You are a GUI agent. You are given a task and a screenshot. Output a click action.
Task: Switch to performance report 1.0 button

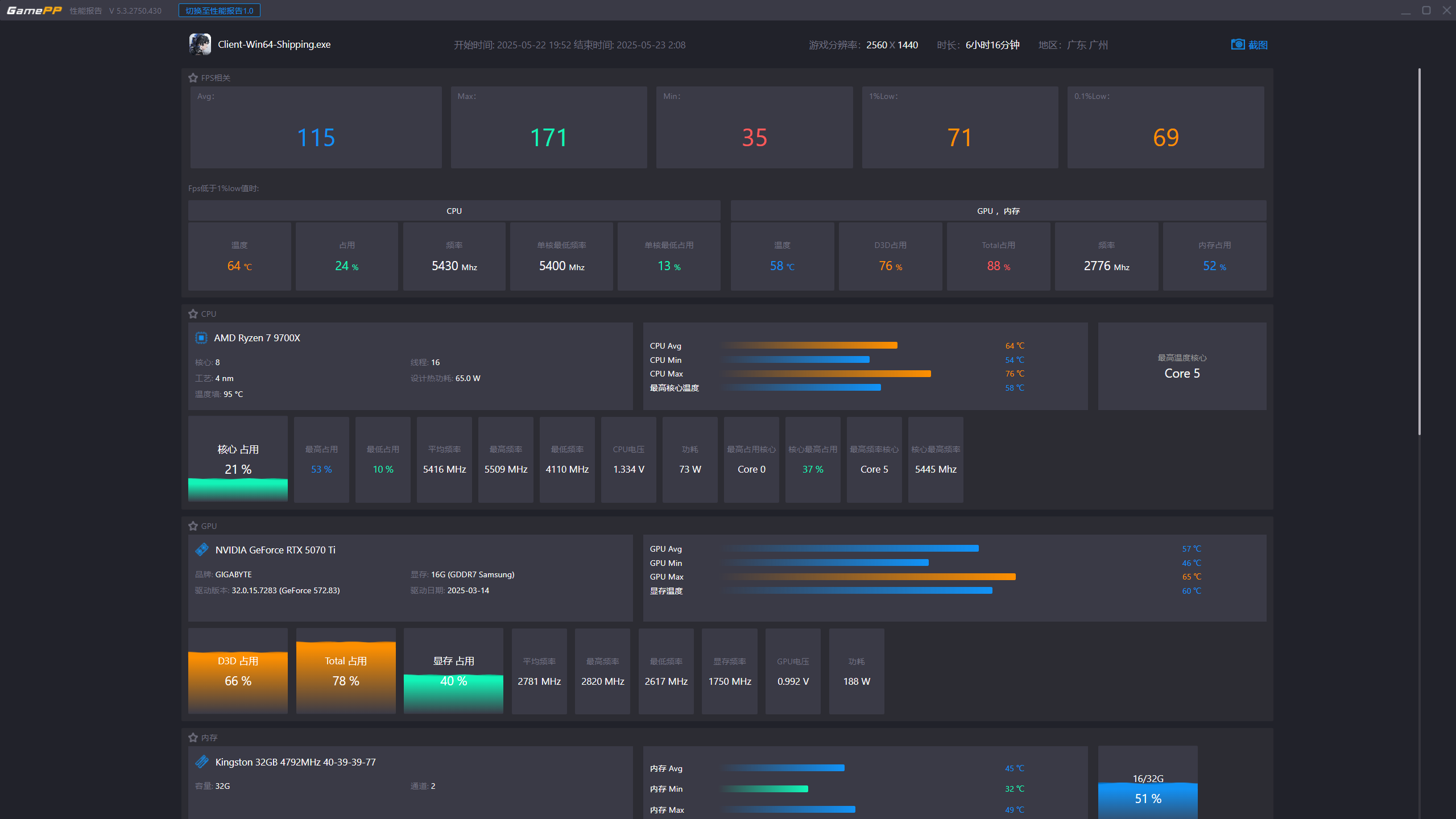pos(219,10)
